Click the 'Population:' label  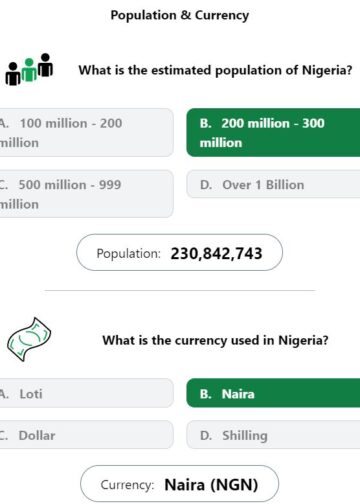[128, 254]
